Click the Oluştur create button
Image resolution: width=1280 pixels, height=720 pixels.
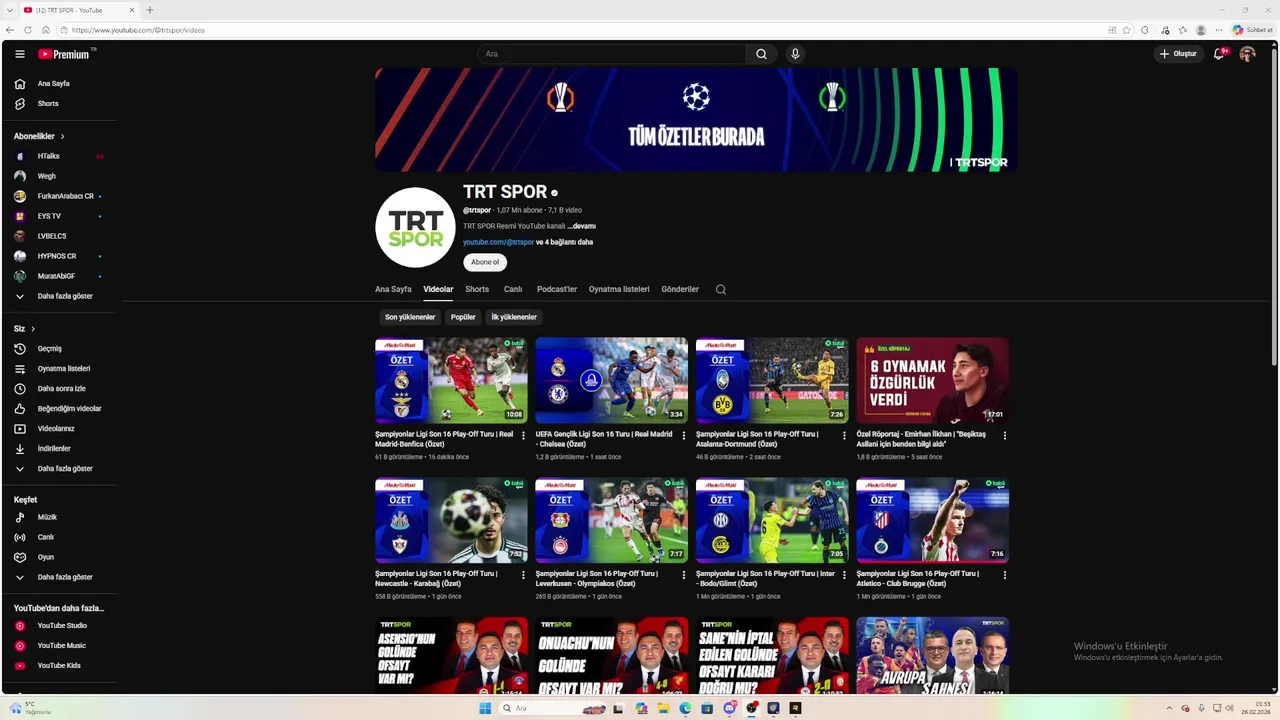(x=1179, y=54)
